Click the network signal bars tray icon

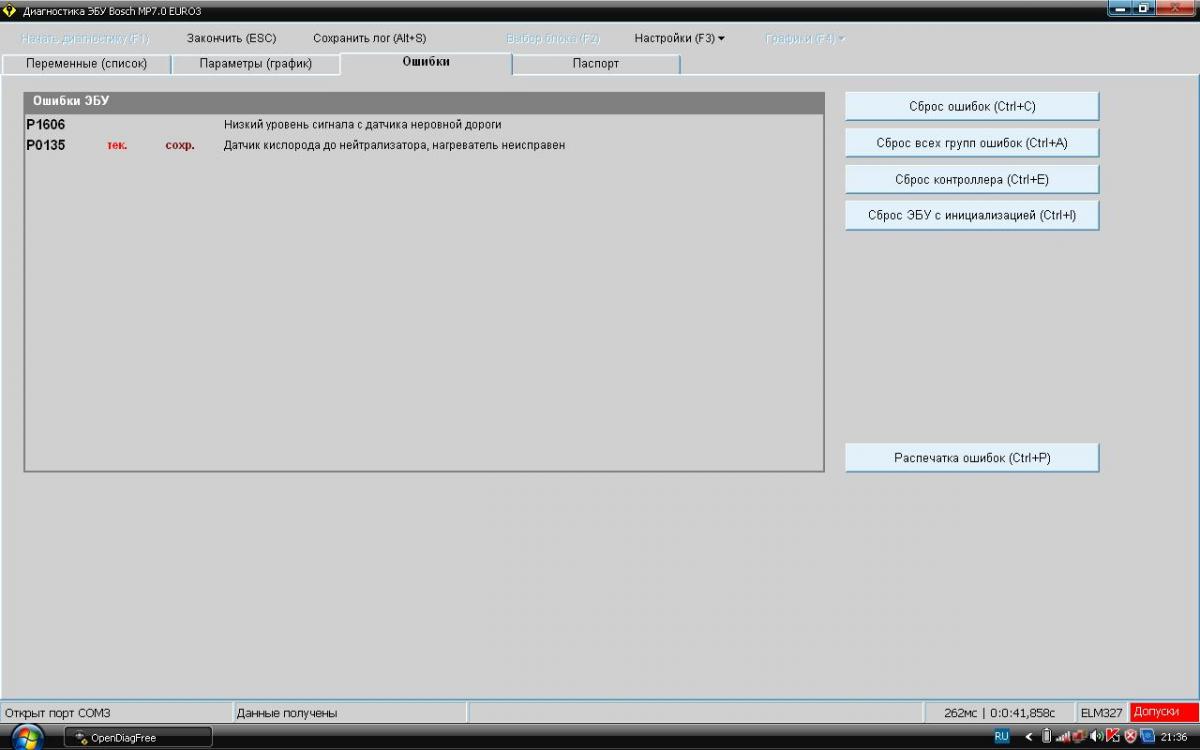pos(1062,737)
